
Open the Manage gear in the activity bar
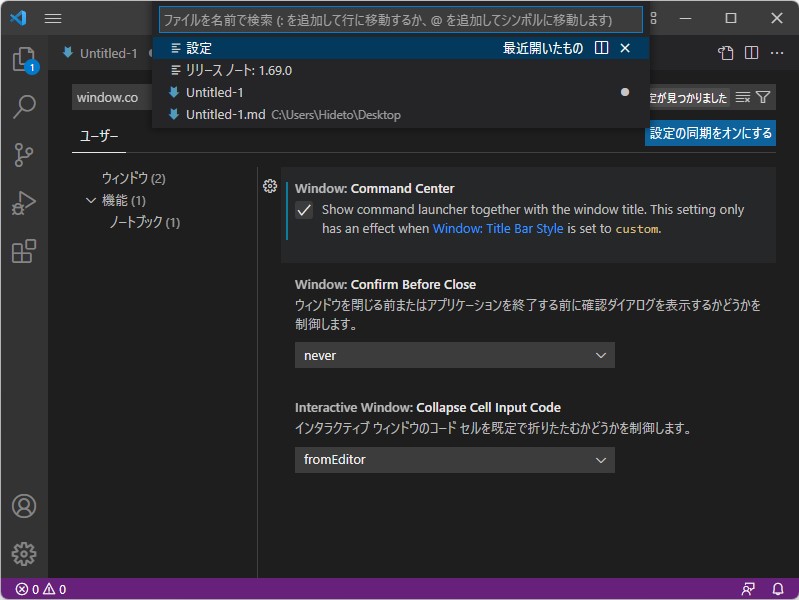[x=24, y=554]
